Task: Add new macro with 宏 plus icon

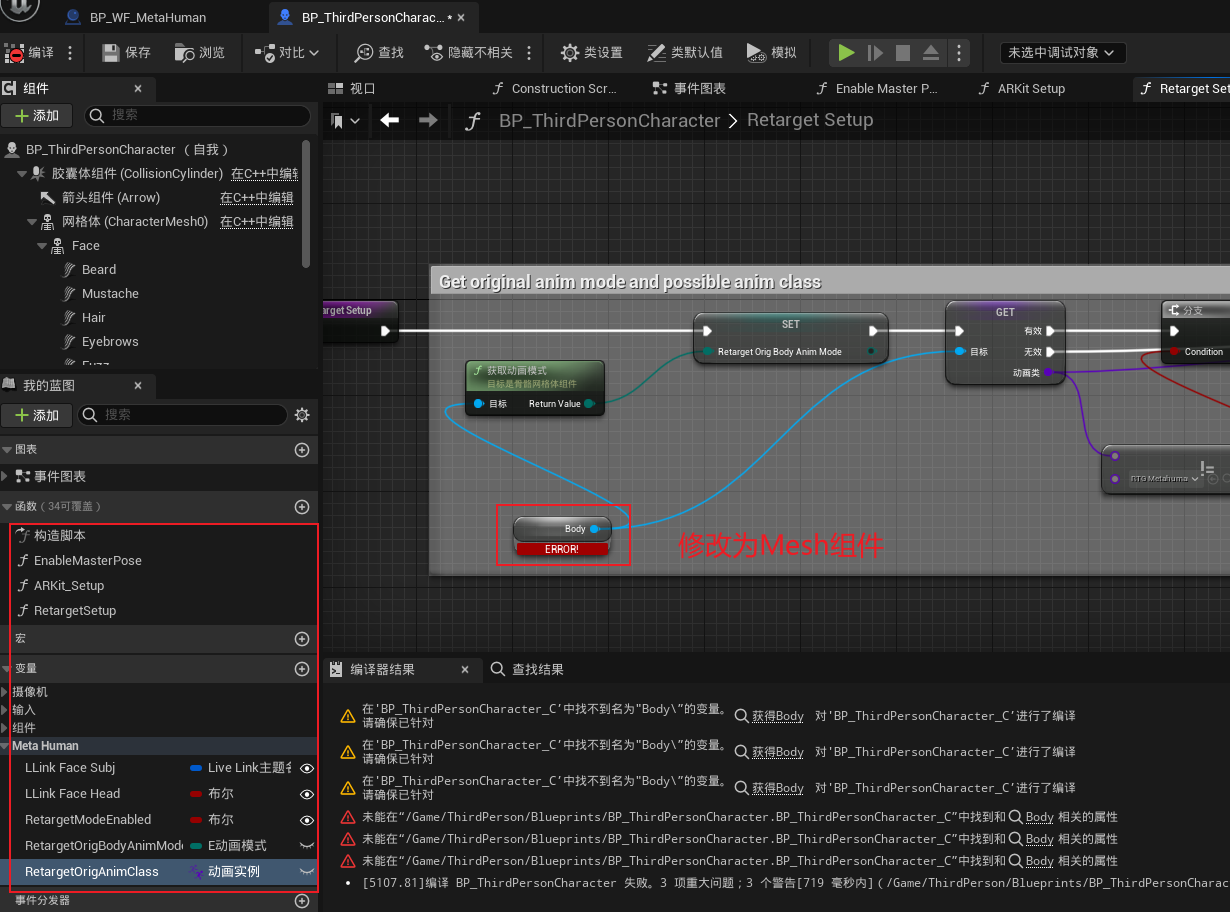Action: pyautogui.click(x=302, y=638)
